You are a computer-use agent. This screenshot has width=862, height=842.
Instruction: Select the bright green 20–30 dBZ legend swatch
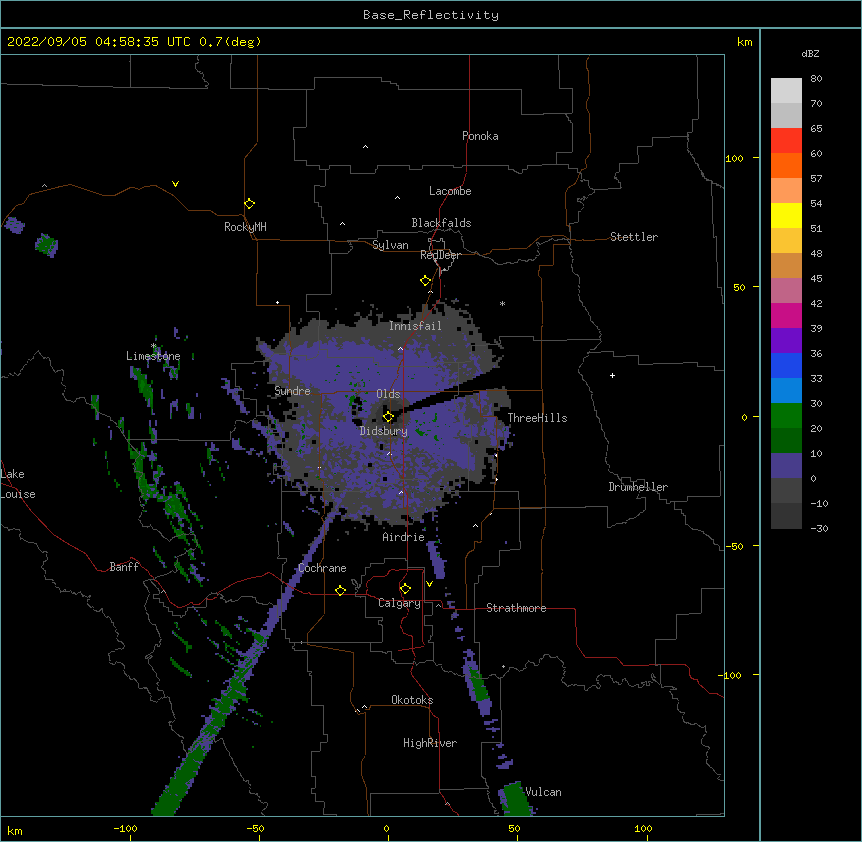[786, 416]
